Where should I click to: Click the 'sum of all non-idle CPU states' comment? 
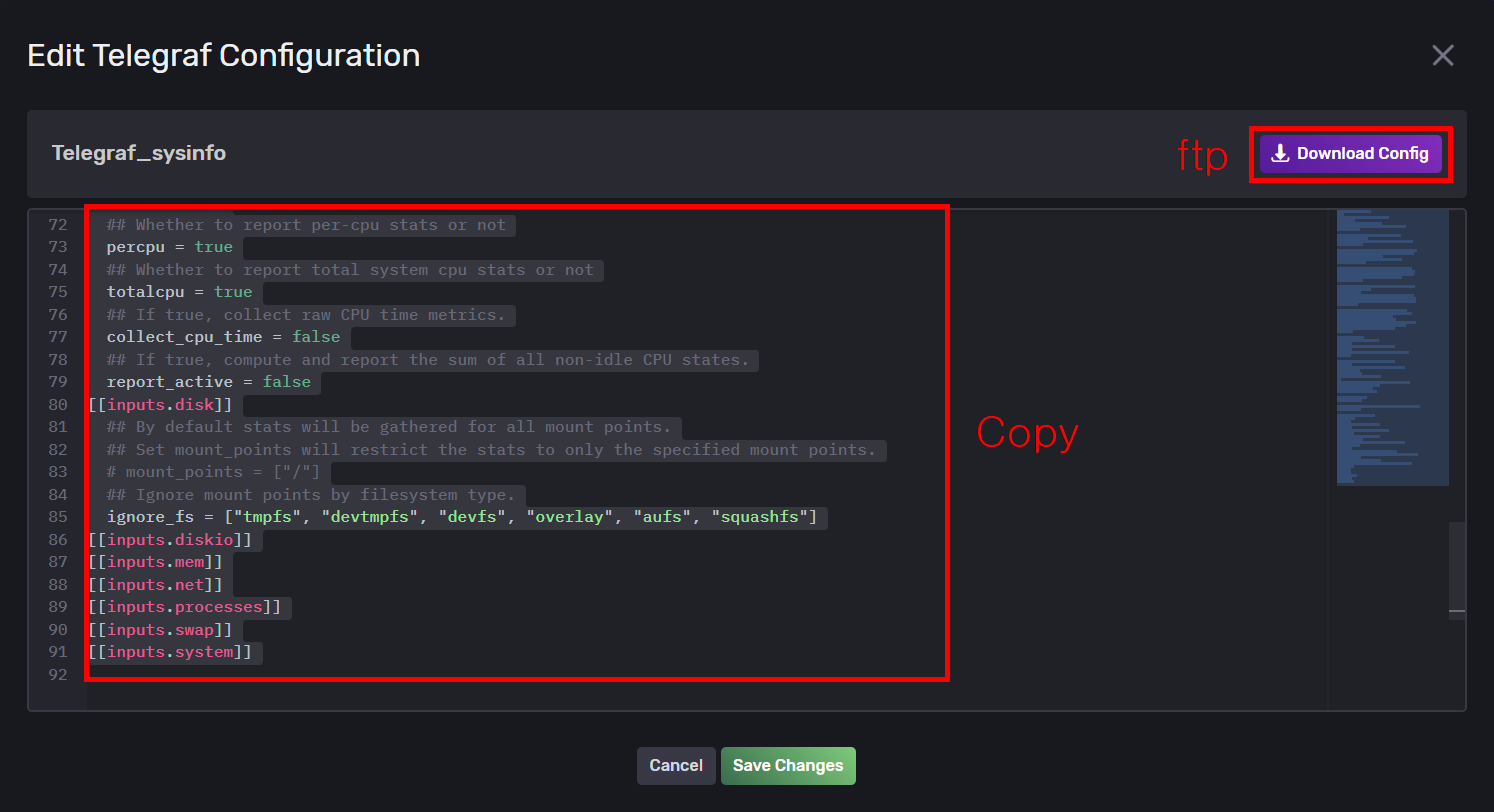pos(428,360)
